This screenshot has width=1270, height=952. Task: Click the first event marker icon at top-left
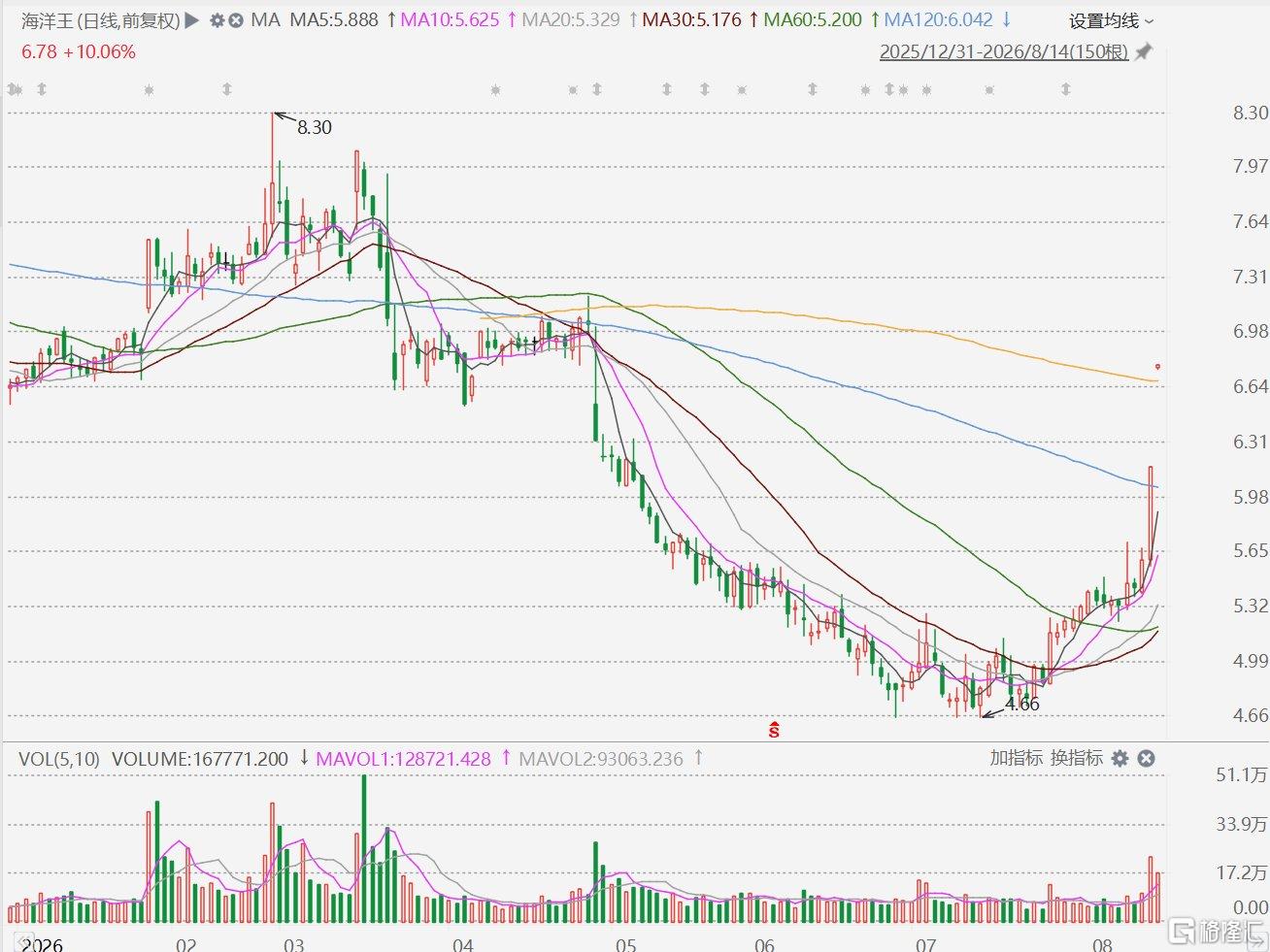click(x=15, y=89)
